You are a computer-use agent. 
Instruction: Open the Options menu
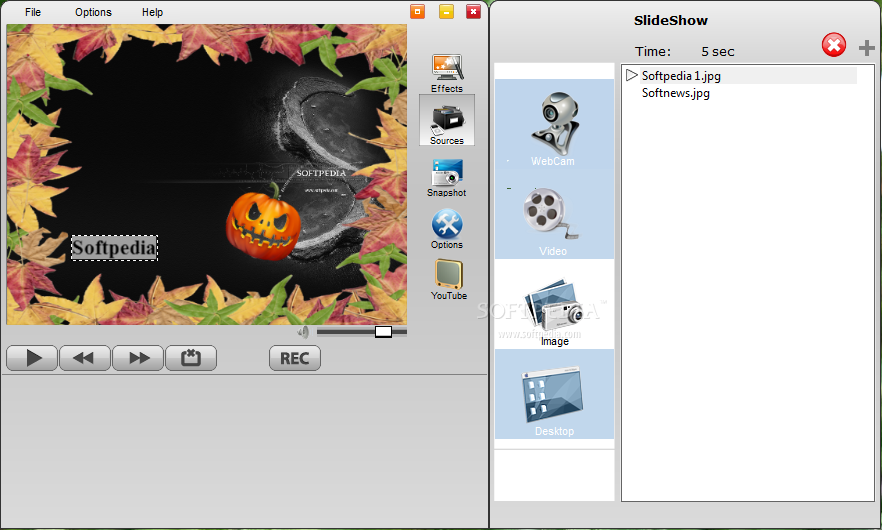pos(93,12)
